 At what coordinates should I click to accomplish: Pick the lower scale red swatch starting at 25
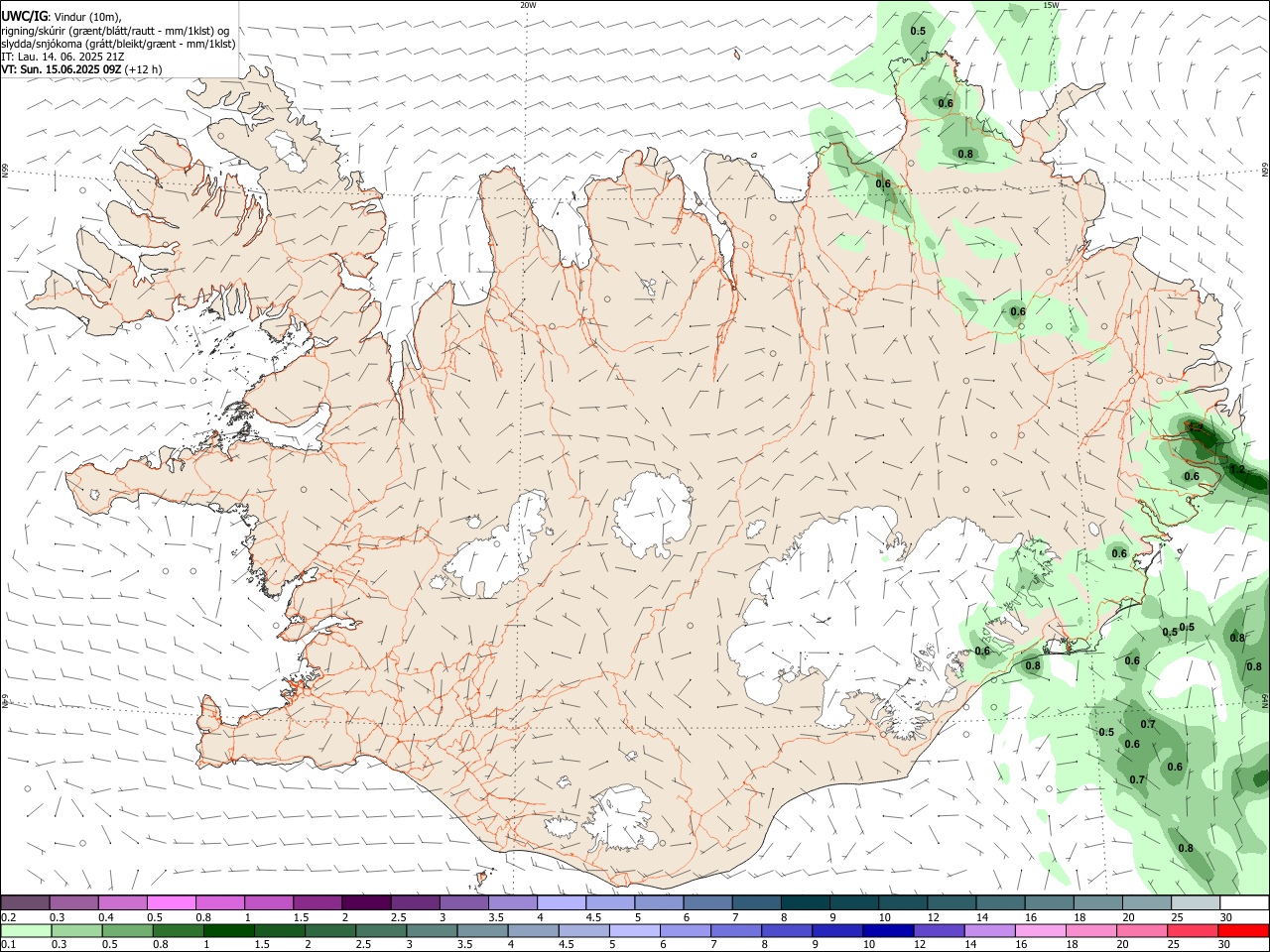pos(1191,930)
